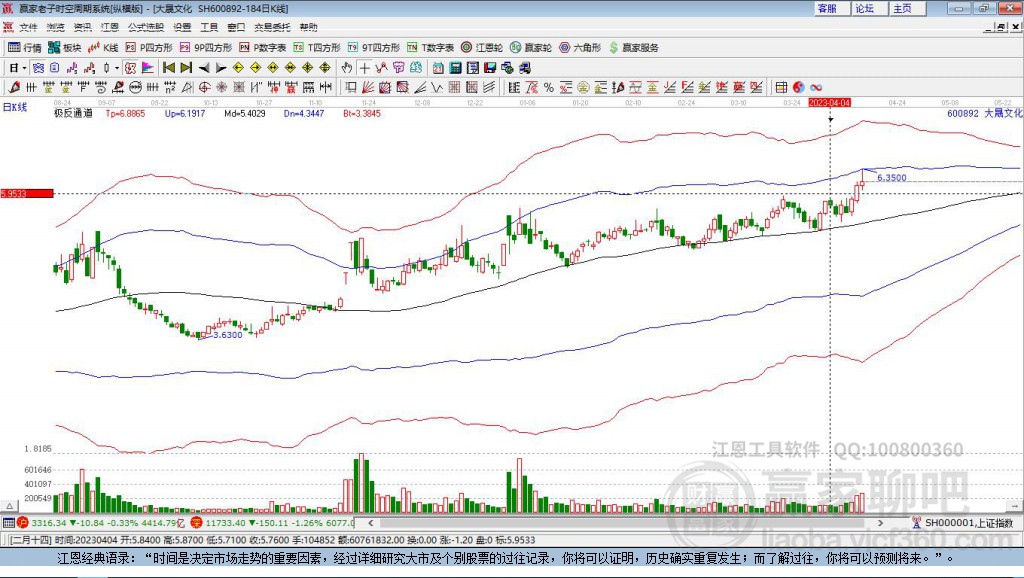The width and height of the screenshot is (1024, 578).
Task: Click the horizontal scrollbar left arrow
Action: 370,522
